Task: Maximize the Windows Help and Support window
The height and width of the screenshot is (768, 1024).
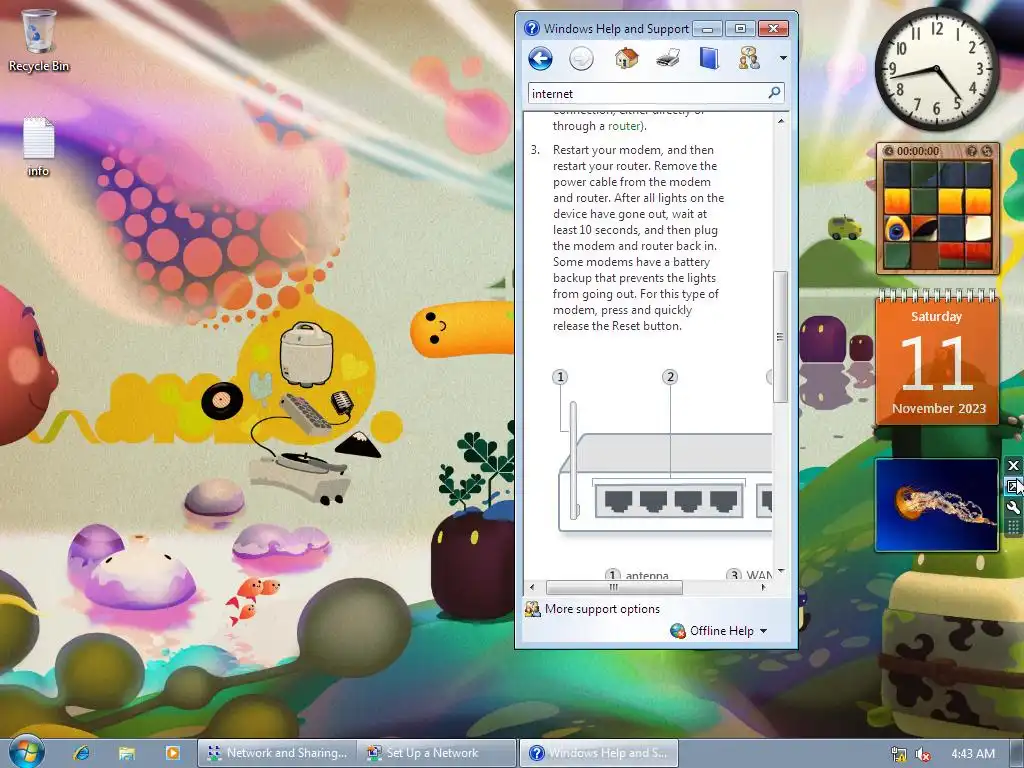Action: point(740,29)
